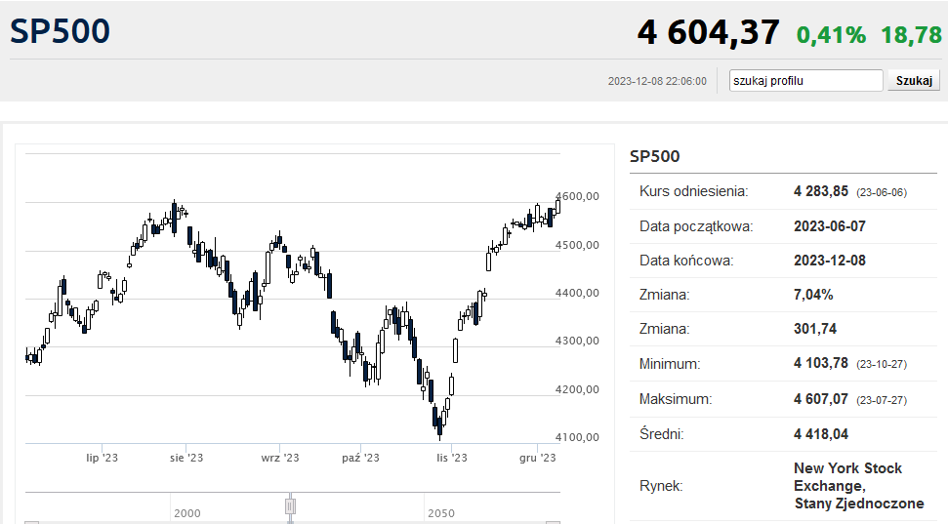The height and width of the screenshot is (524, 948).
Task: Click the 'sie '23' axis label
Action: click(186, 458)
